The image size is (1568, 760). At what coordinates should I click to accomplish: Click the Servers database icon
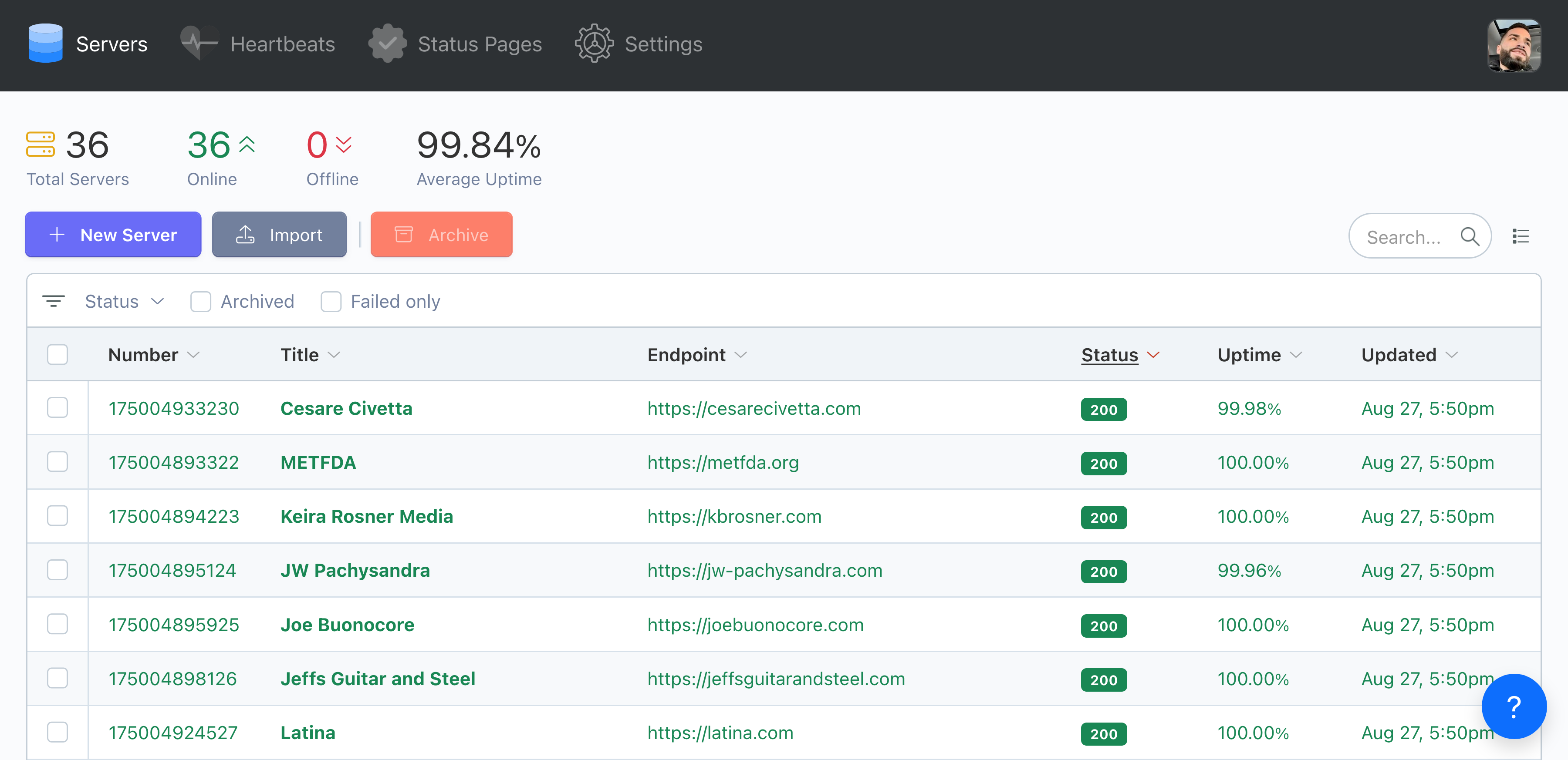tap(45, 43)
